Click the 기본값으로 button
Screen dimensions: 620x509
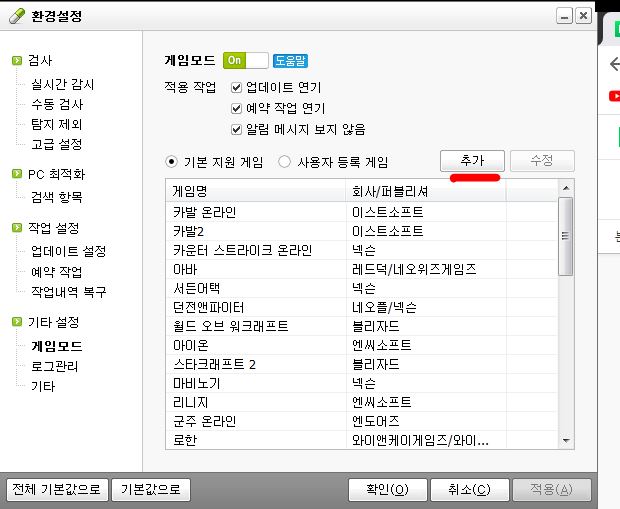(151, 490)
